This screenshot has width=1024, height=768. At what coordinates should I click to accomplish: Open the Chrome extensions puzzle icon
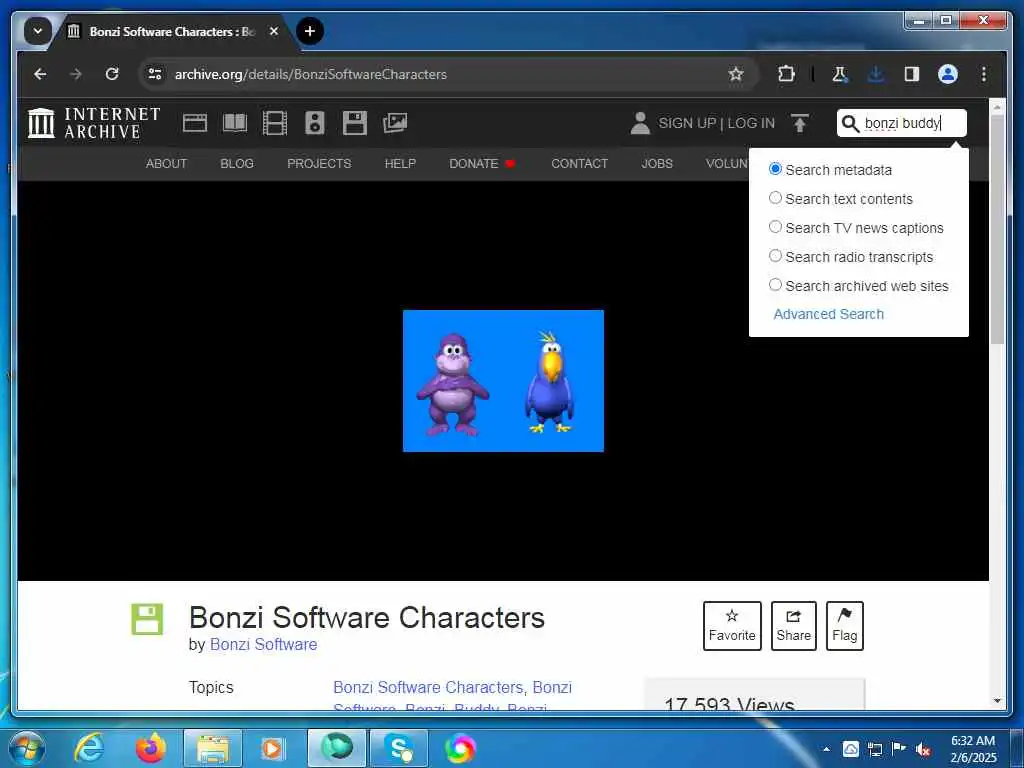click(x=786, y=74)
